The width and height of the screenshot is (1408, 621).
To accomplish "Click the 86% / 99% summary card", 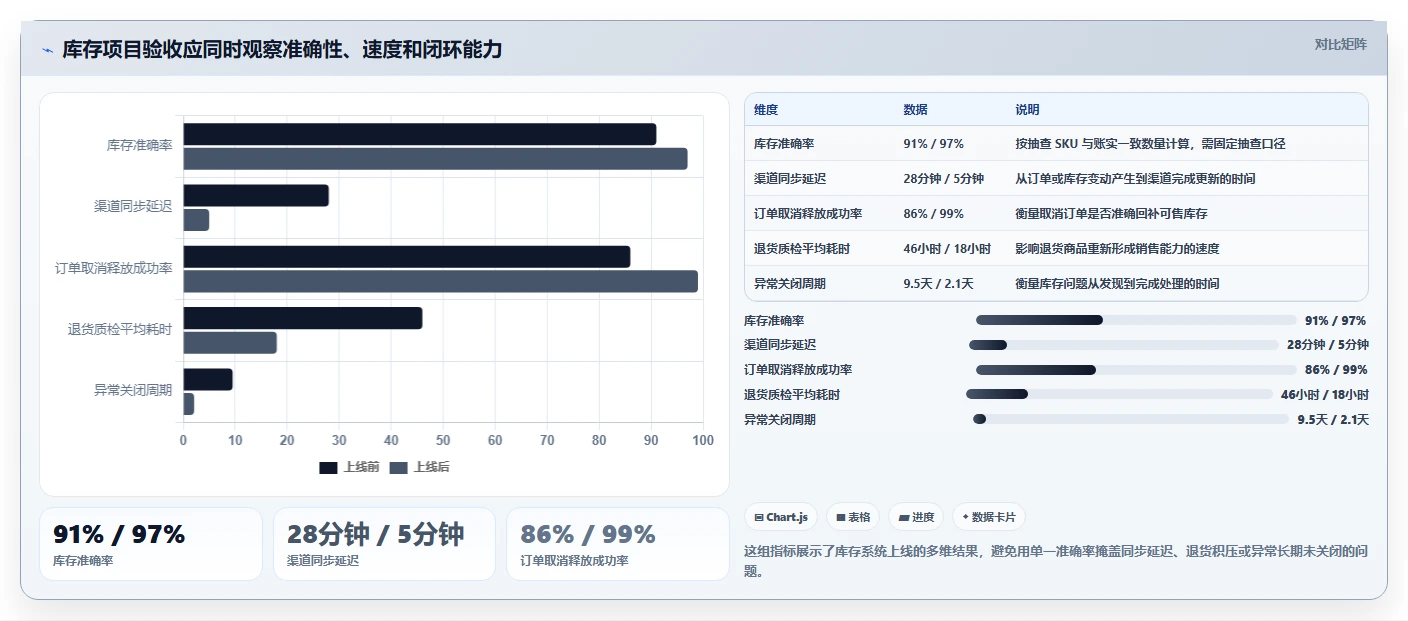I will 618,544.
